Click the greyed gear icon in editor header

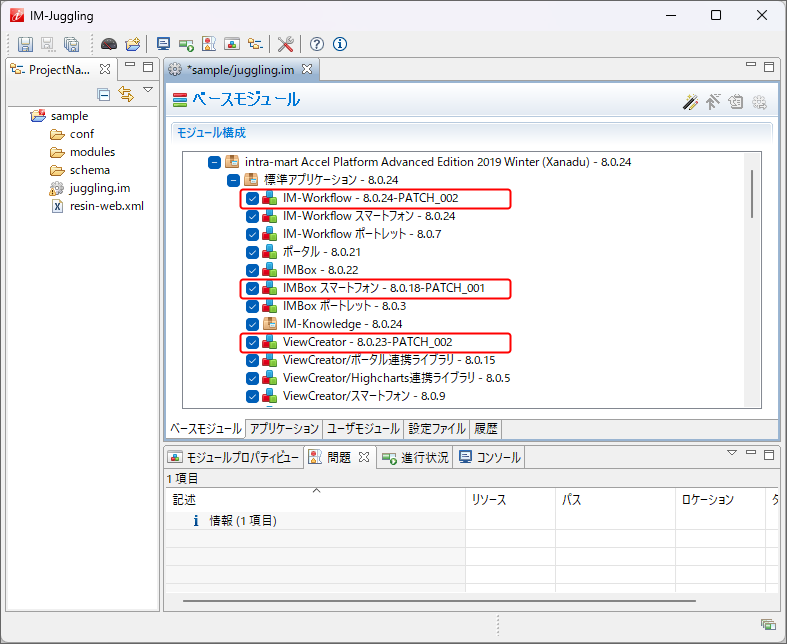coord(759,102)
